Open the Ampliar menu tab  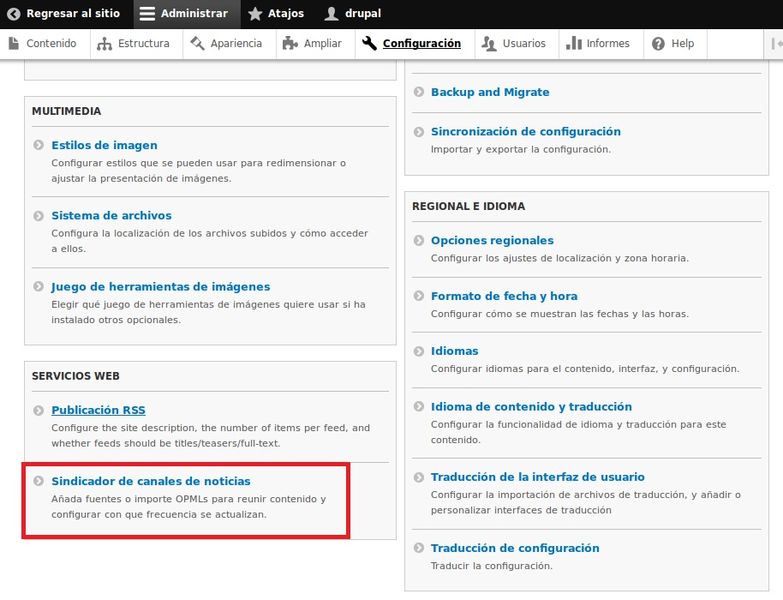tap(315, 44)
